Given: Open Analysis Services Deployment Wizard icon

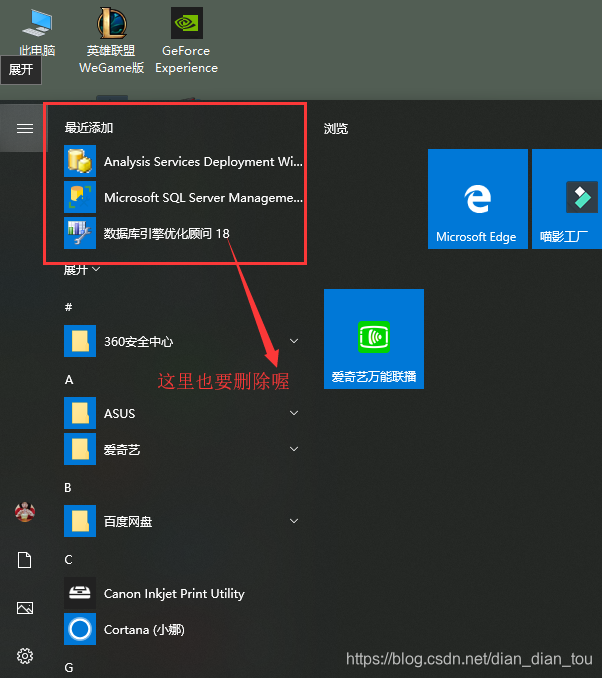Looking at the screenshot, I should [80, 161].
